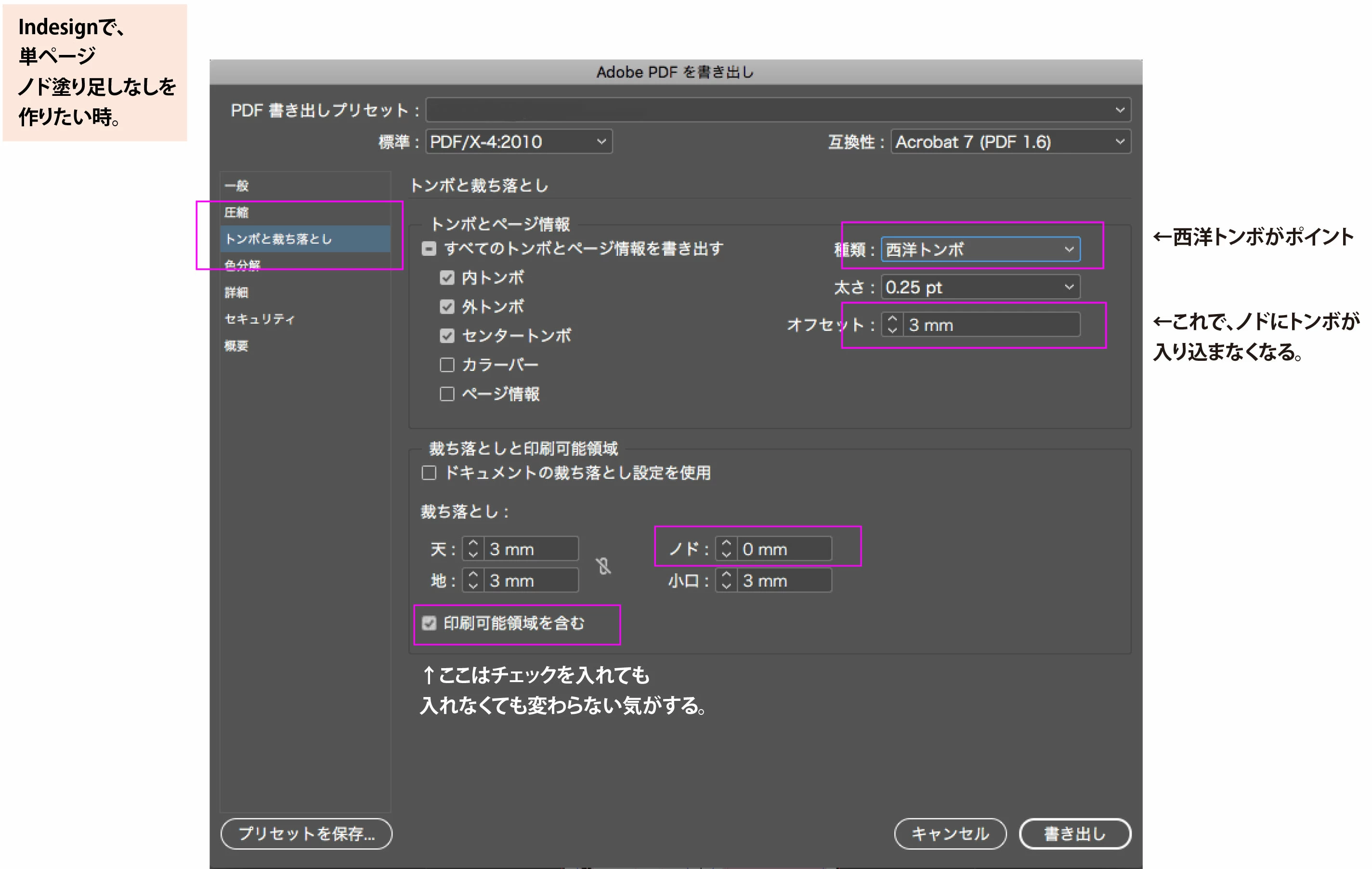Click stepper arrows for 天 bleed
The image size is (1372, 869).
coord(473,549)
